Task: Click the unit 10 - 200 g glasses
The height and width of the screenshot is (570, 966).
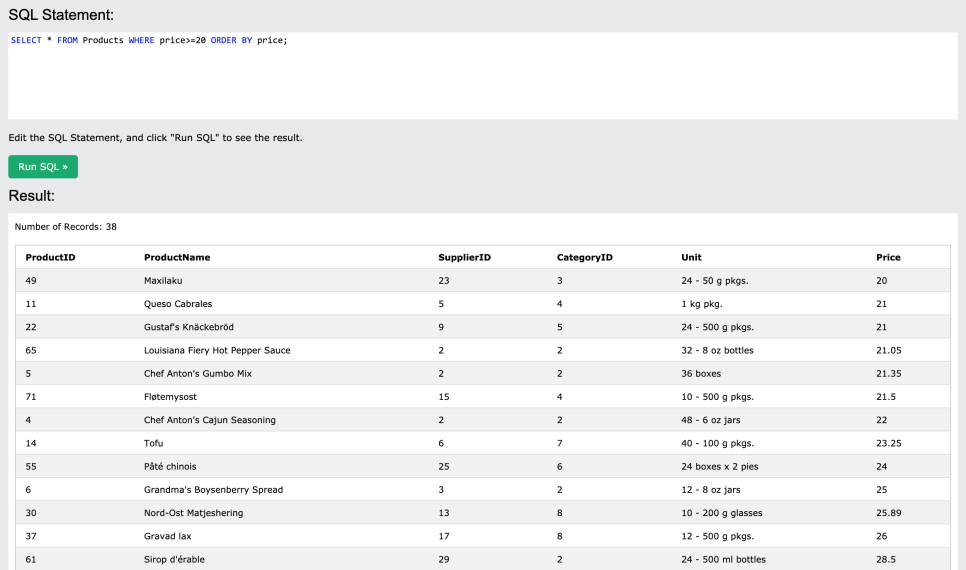Action: click(x=721, y=513)
